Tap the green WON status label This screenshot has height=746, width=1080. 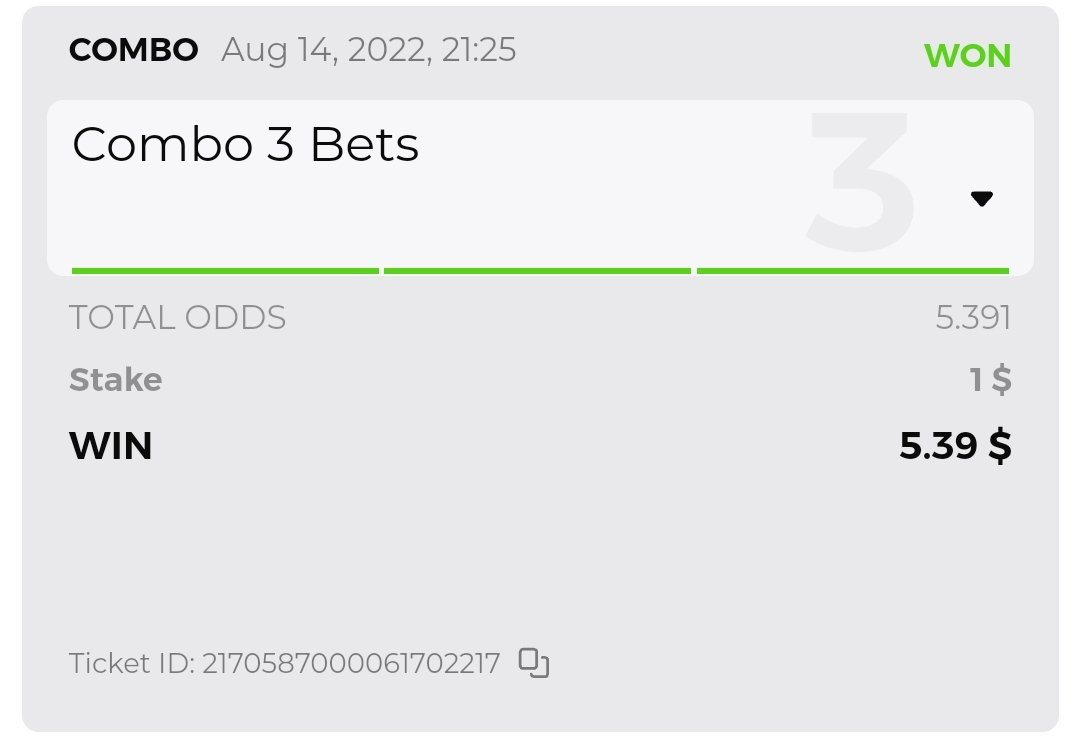point(967,56)
